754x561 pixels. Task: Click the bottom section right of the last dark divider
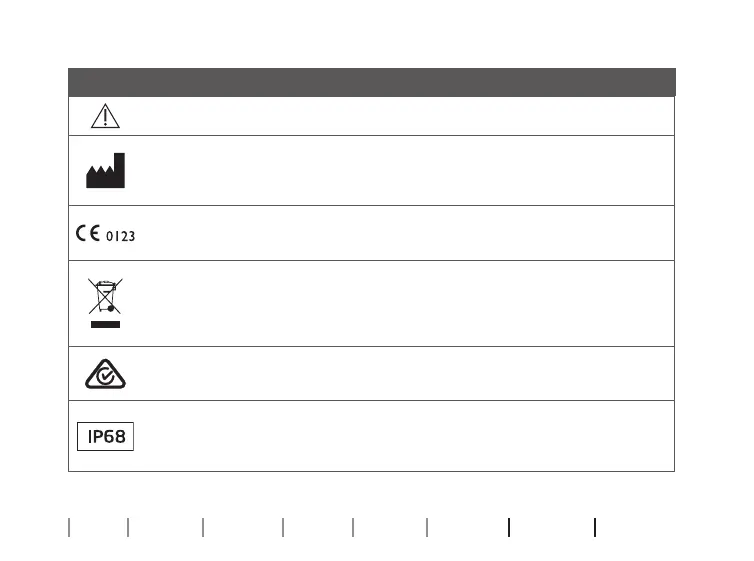click(635, 528)
